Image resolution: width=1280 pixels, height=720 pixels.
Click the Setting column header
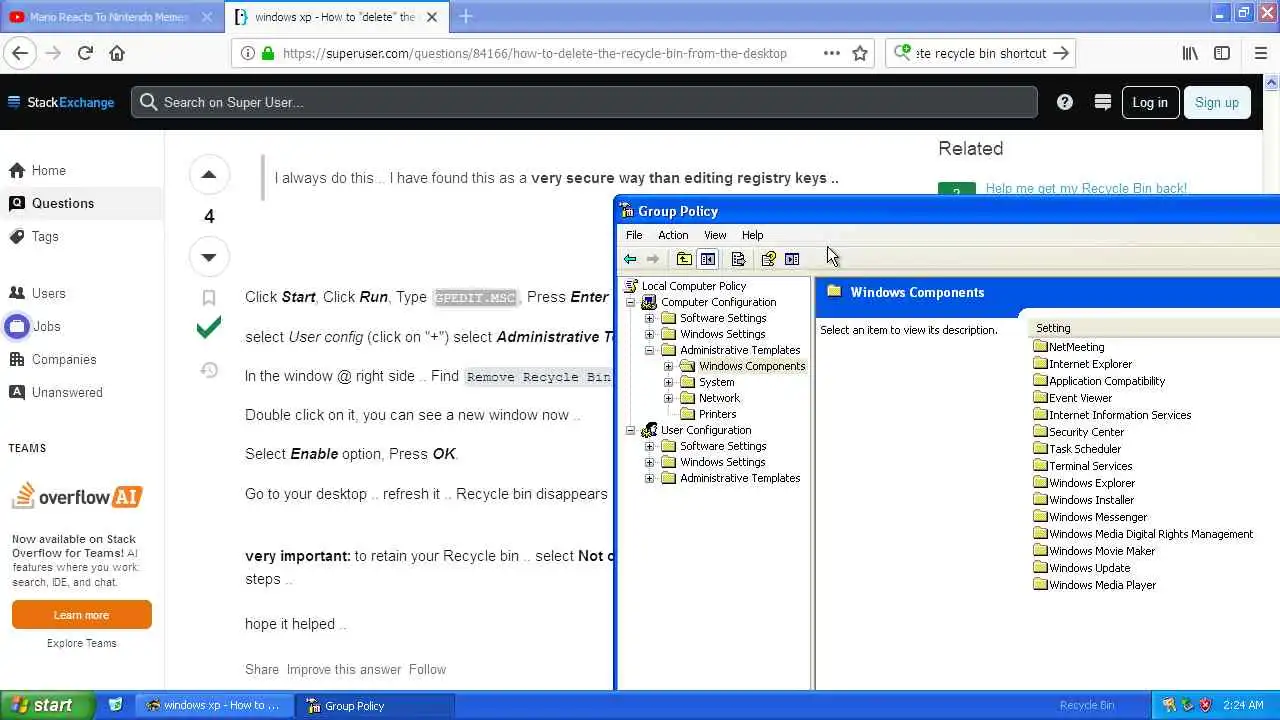pos(1154,328)
